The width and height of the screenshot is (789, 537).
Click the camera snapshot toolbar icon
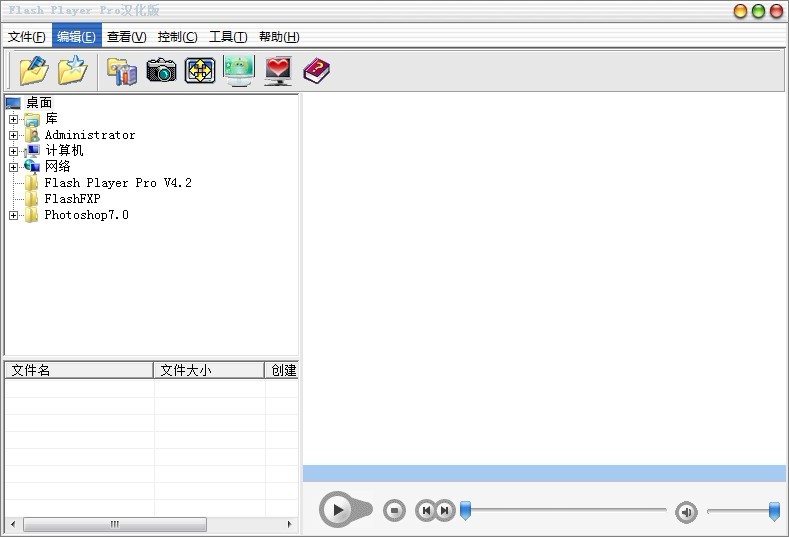coord(161,70)
